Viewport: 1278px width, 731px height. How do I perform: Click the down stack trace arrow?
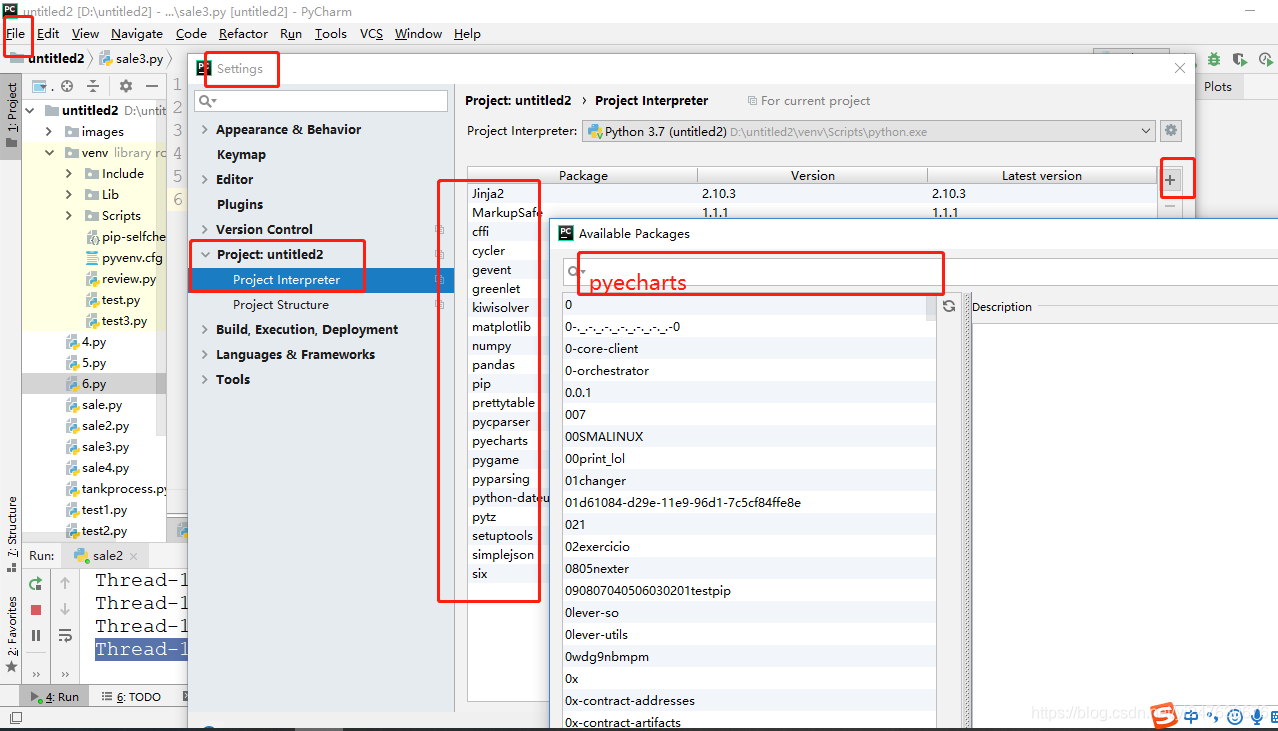point(65,609)
